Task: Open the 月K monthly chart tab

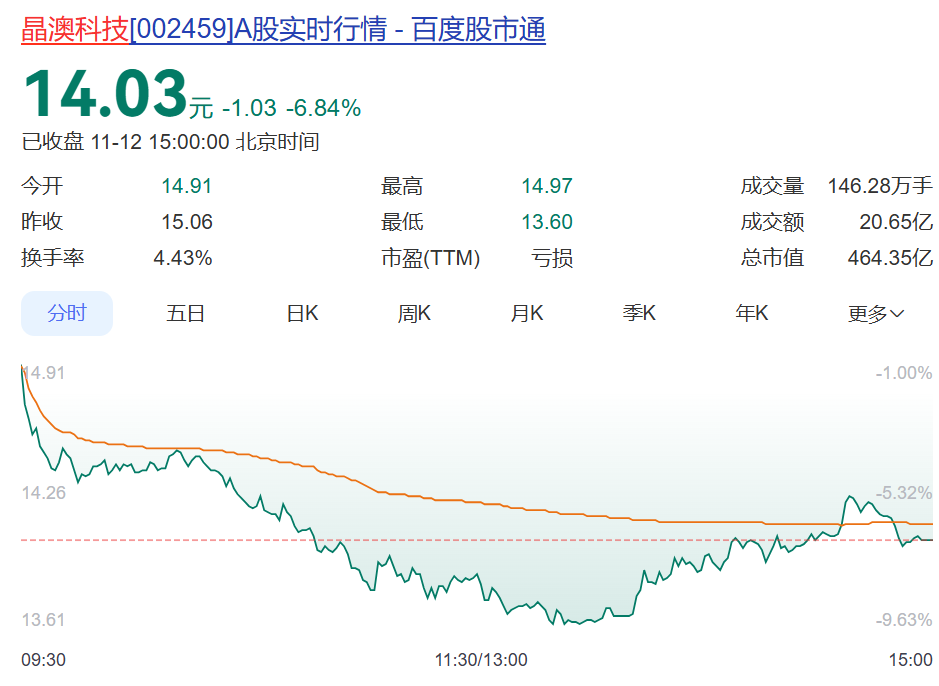Action: (x=527, y=314)
